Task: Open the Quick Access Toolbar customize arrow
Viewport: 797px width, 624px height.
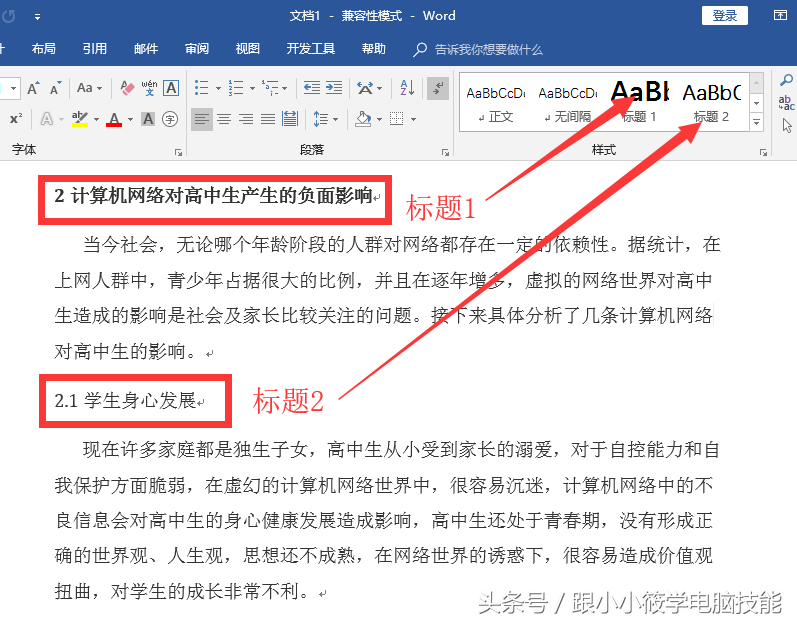Action: [x=37, y=17]
